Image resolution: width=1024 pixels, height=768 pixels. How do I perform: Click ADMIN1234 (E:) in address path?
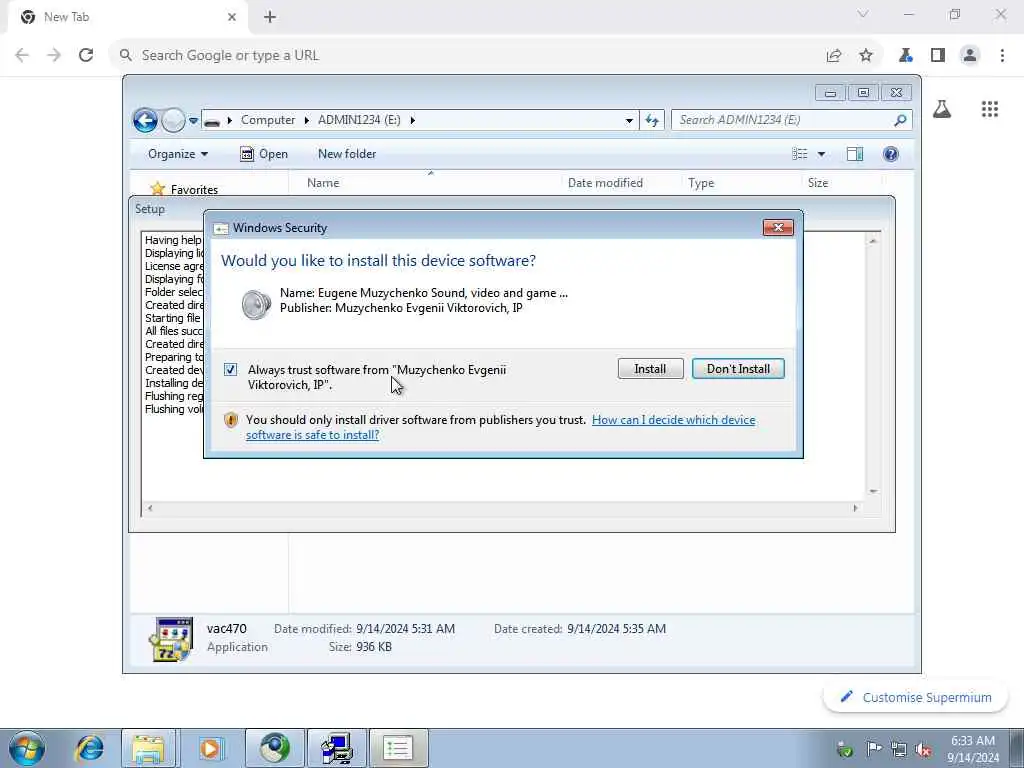click(x=359, y=120)
